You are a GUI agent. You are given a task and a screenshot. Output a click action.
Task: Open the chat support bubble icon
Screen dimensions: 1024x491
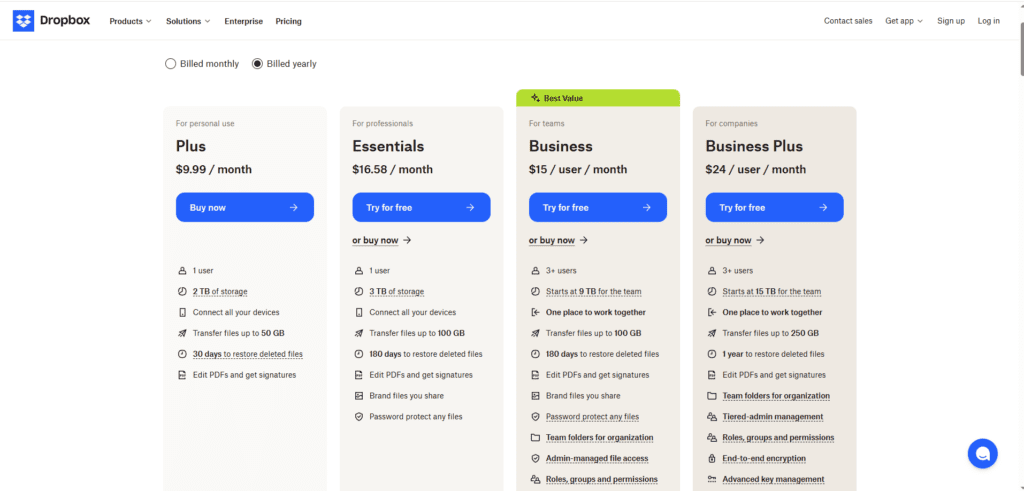(982, 453)
